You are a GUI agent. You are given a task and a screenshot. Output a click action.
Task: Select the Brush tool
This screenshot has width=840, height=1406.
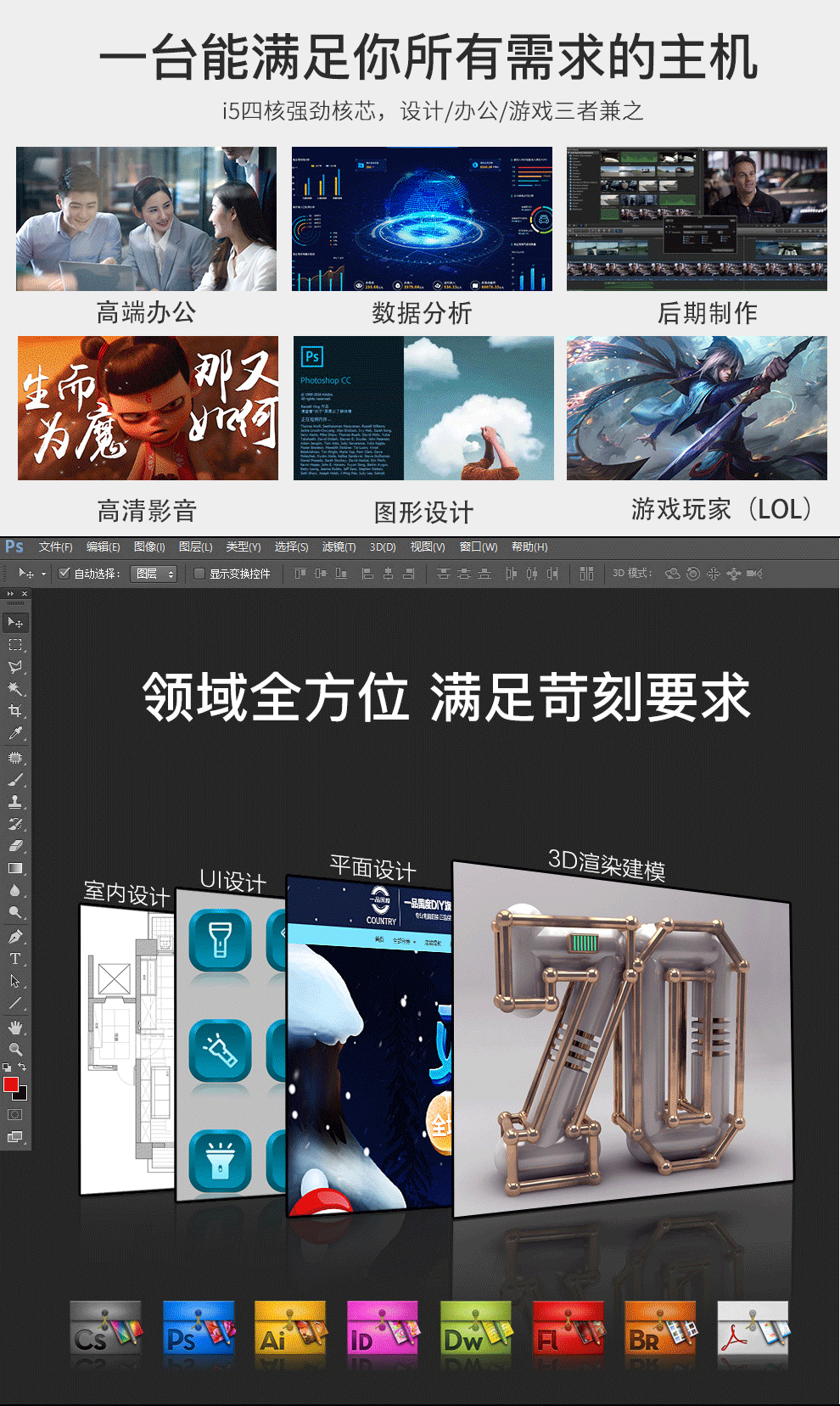pos(15,780)
